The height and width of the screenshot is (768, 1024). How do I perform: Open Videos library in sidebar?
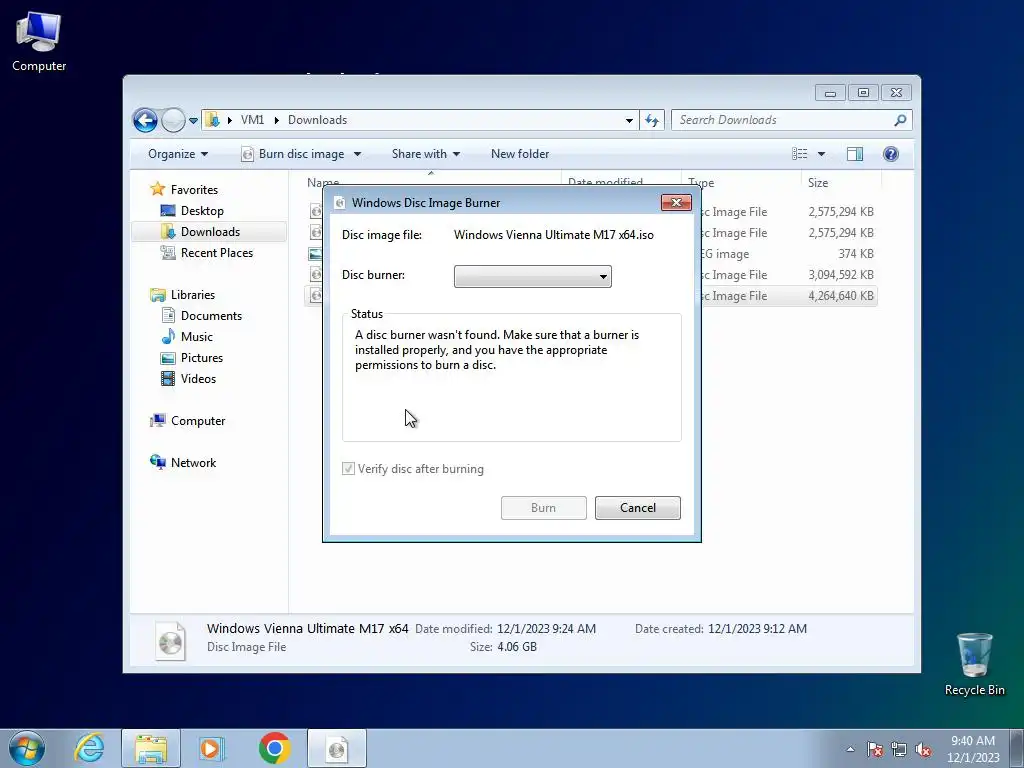[198, 379]
